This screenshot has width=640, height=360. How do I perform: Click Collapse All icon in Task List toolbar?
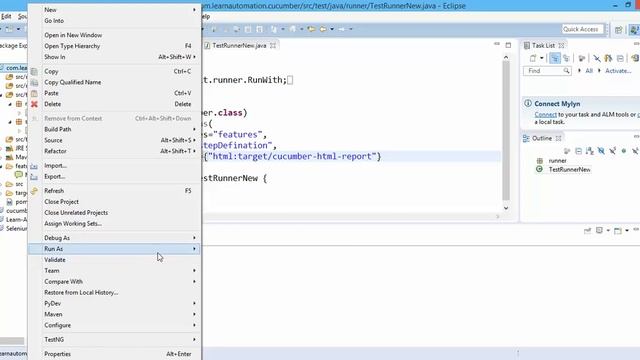(x=620, y=58)
